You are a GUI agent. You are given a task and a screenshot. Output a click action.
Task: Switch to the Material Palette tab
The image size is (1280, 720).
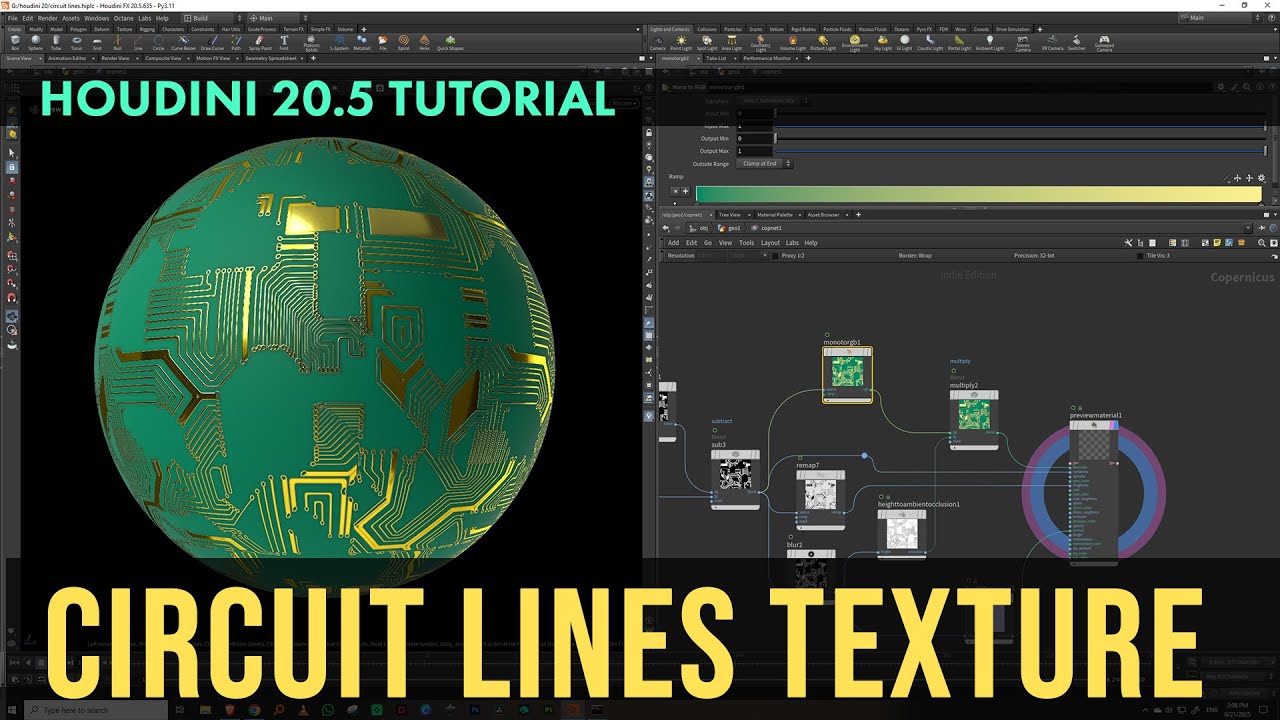[x=775, y=215]
